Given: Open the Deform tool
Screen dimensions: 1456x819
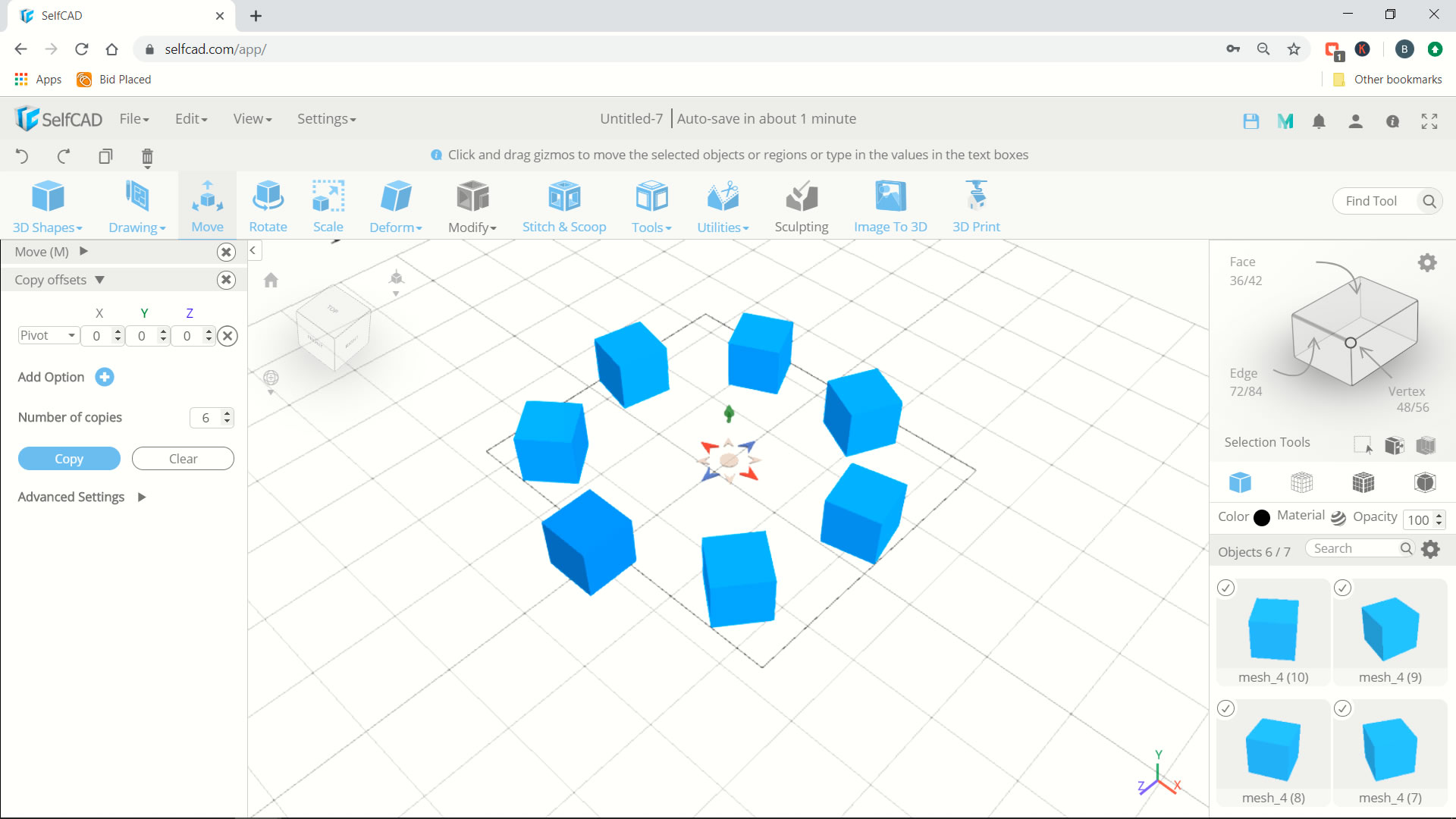Looking at the screenshot, I should coord(395,206).
